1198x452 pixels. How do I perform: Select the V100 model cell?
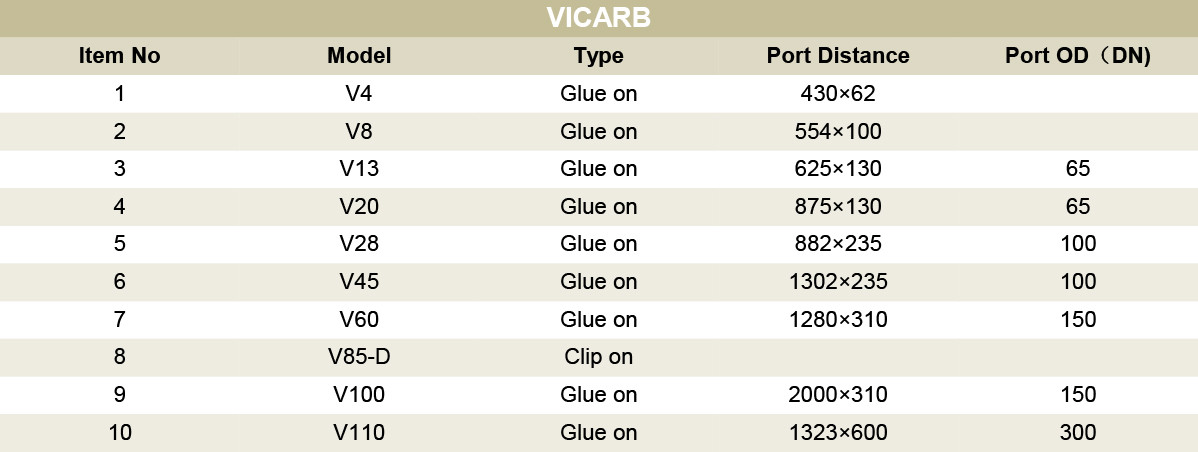359,395
